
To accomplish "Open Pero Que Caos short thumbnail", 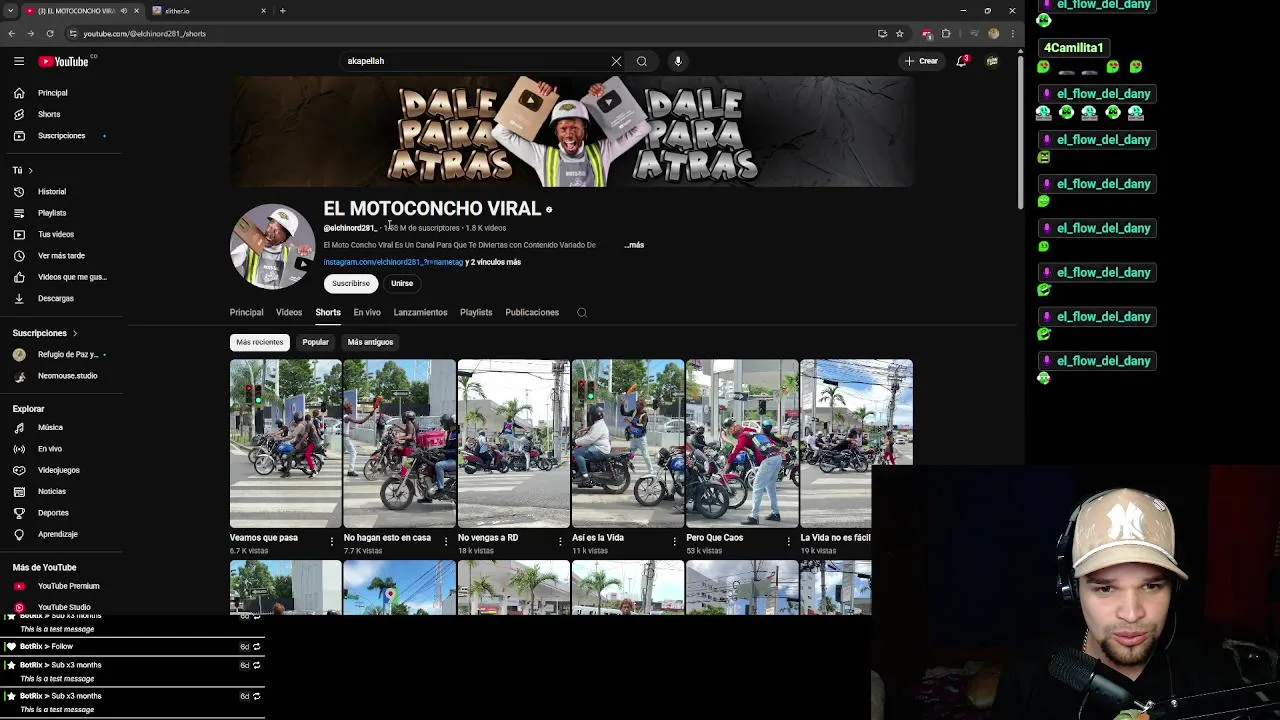I will (x=742, y=443).
